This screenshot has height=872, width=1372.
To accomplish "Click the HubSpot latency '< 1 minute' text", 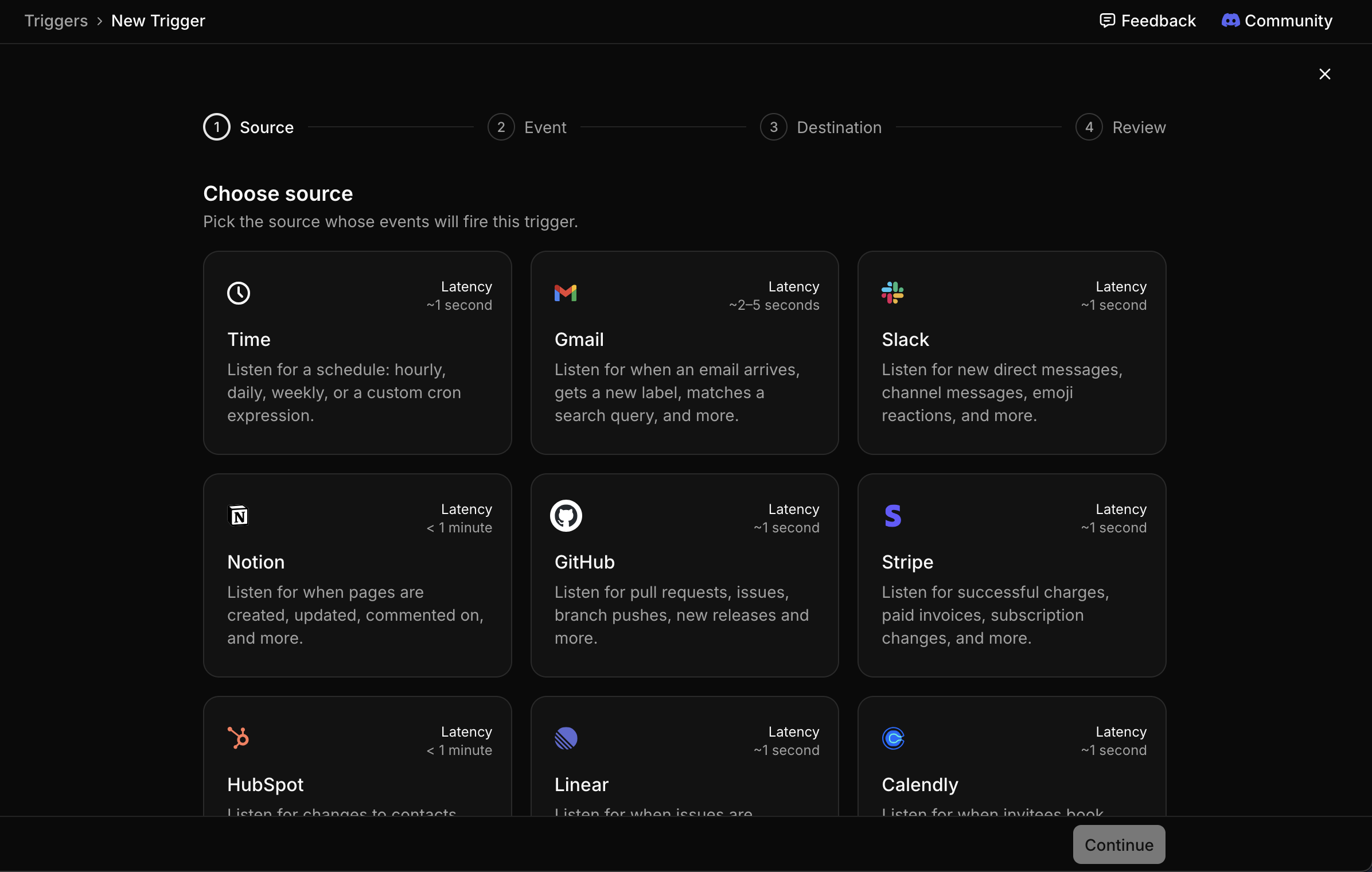I will [x=459, y=750].
